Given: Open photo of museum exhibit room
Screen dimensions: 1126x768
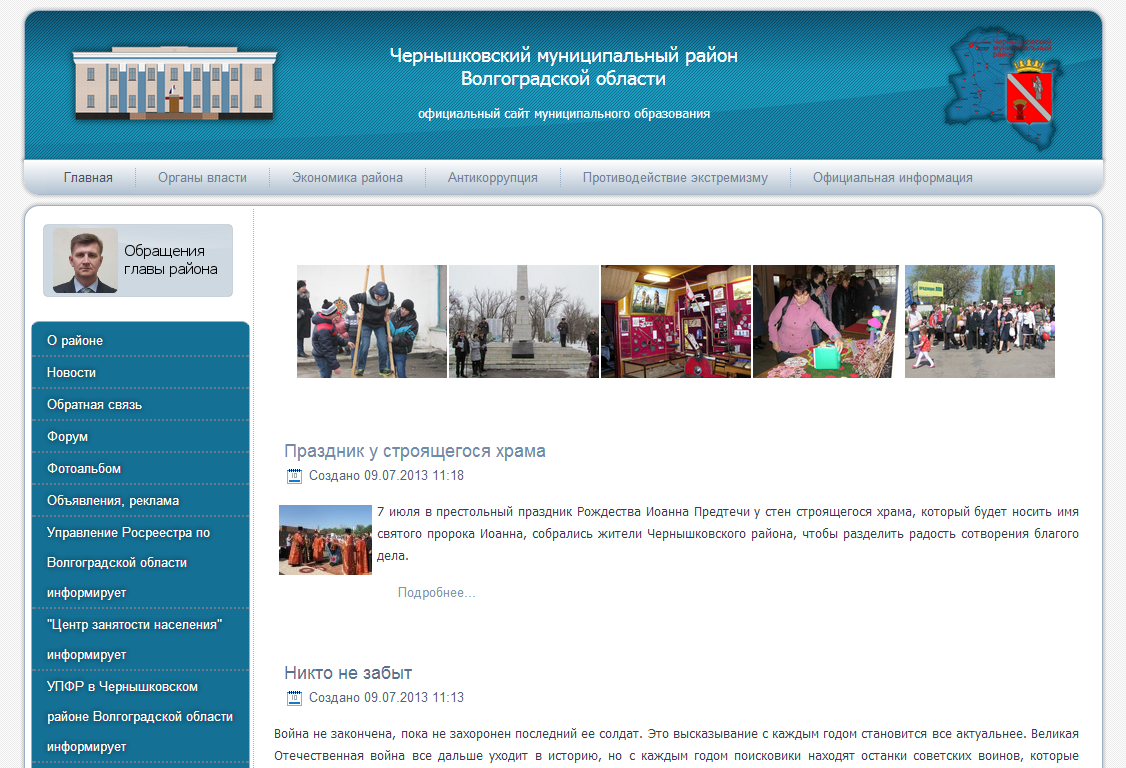Looking at the screenshot, I should (x=676, y=321).
